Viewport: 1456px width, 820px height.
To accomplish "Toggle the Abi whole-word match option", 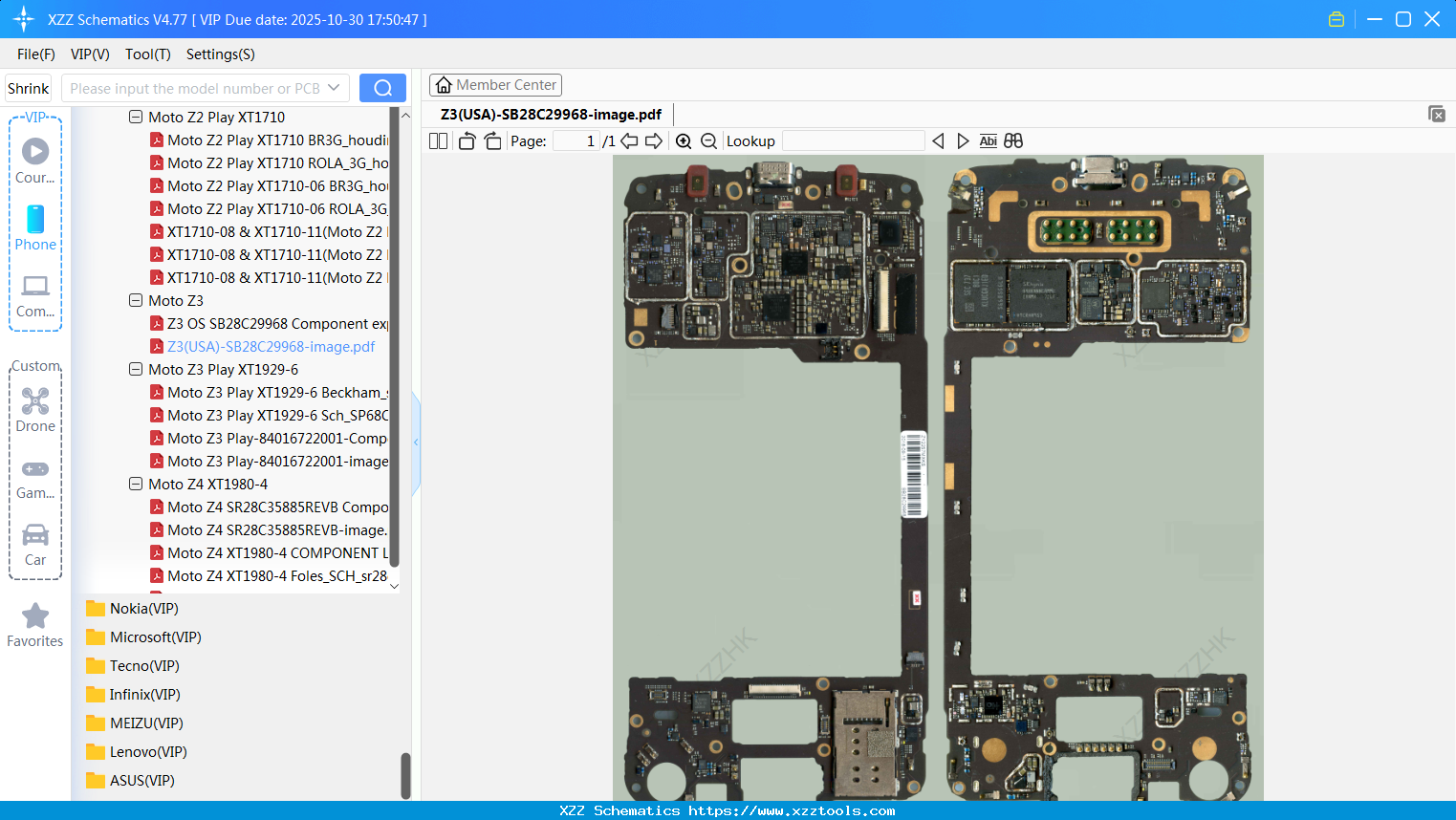I will tap(988, 141).
